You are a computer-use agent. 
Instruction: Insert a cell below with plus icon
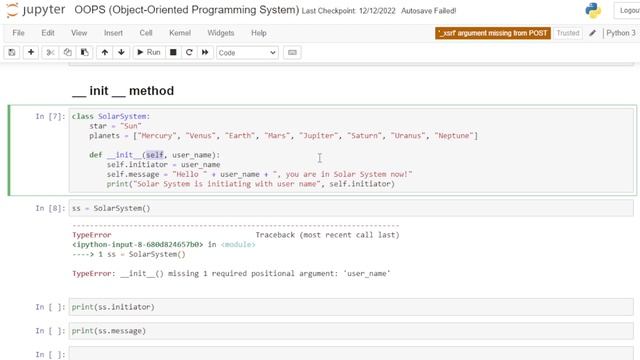31,52
